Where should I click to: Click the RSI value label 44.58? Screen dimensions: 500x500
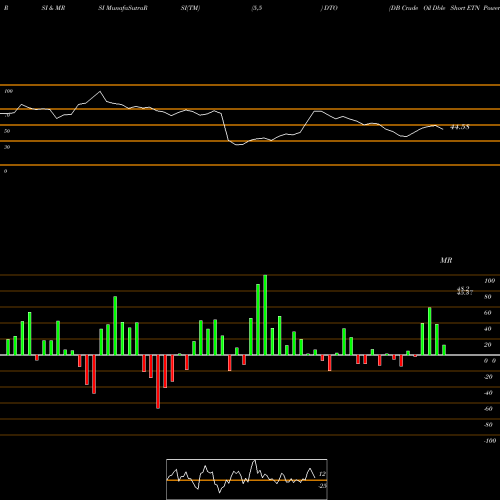pos(460,127)
